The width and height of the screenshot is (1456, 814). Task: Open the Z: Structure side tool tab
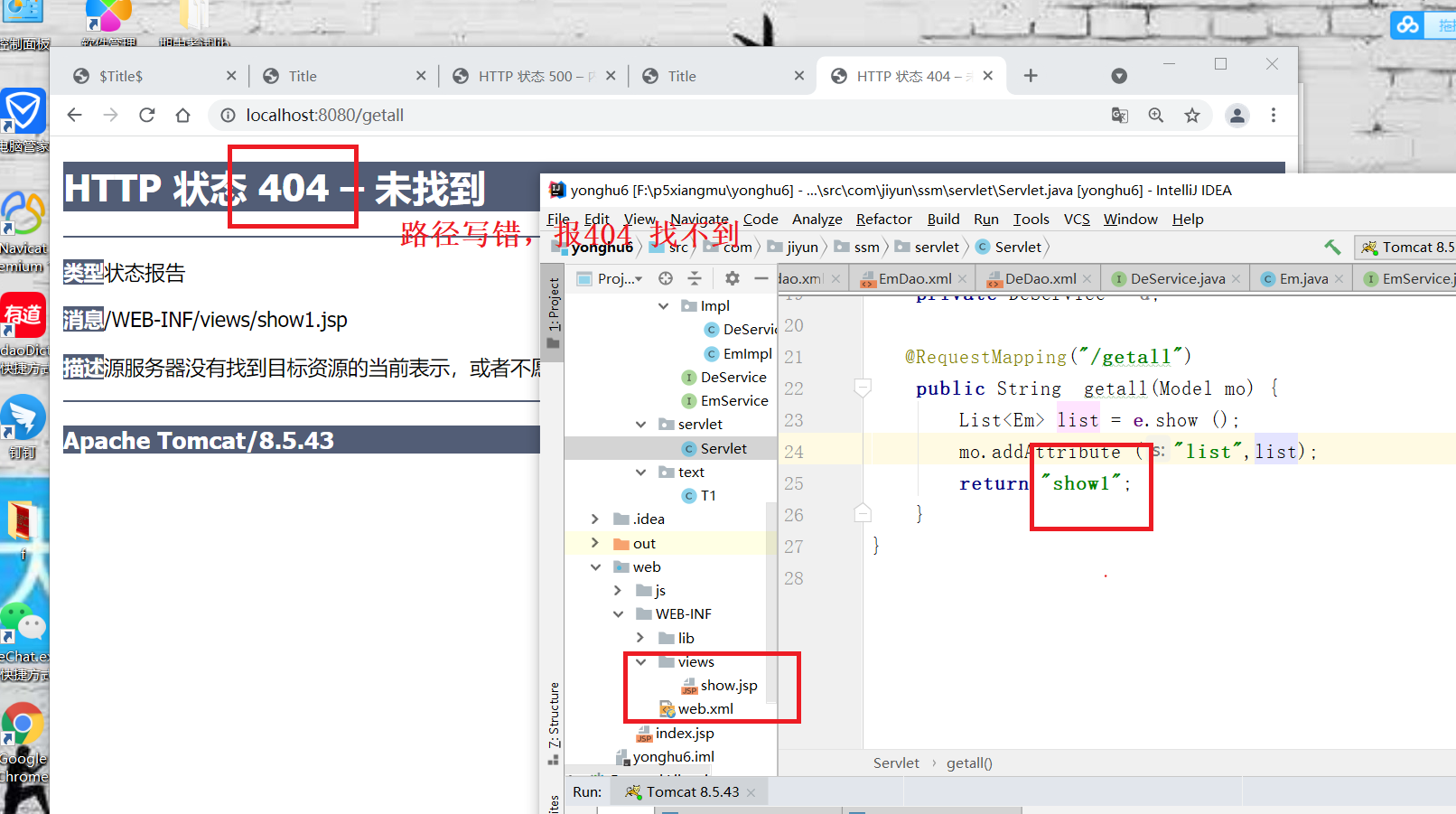tap(553, 723)
